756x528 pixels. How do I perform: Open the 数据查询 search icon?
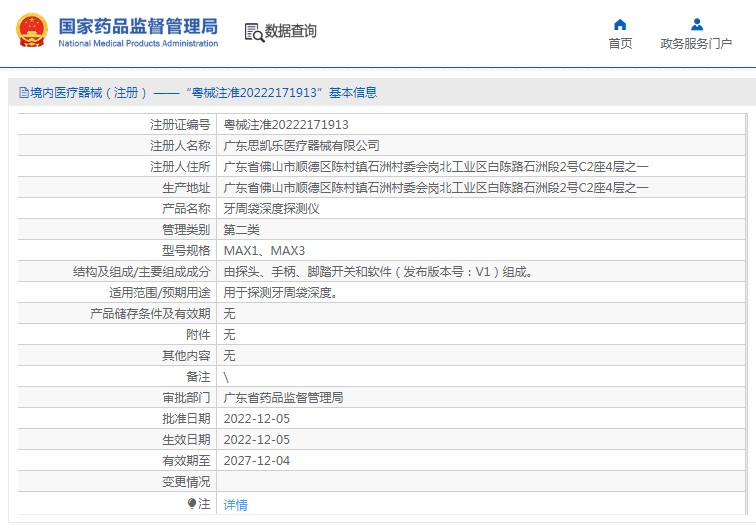coord(254,32)
